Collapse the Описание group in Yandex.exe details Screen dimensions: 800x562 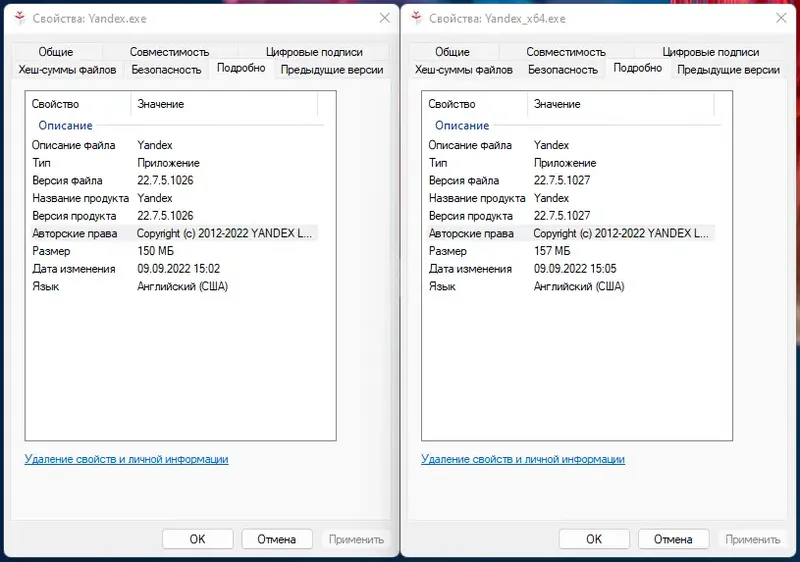click(65, 126)
